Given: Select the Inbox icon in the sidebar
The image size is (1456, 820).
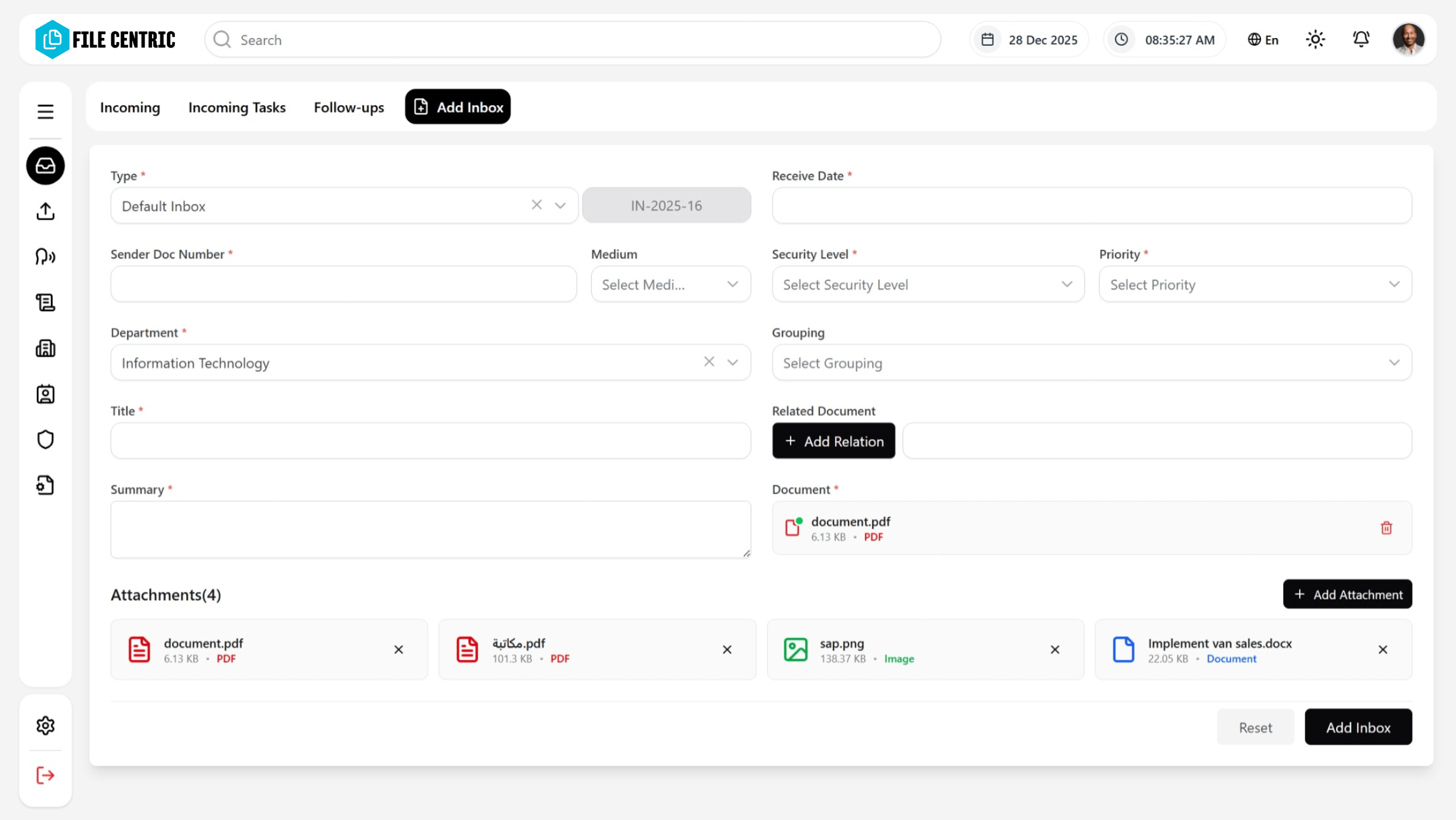Looking at the screenshot, I should pyautogui.click(x=45, y=166).
